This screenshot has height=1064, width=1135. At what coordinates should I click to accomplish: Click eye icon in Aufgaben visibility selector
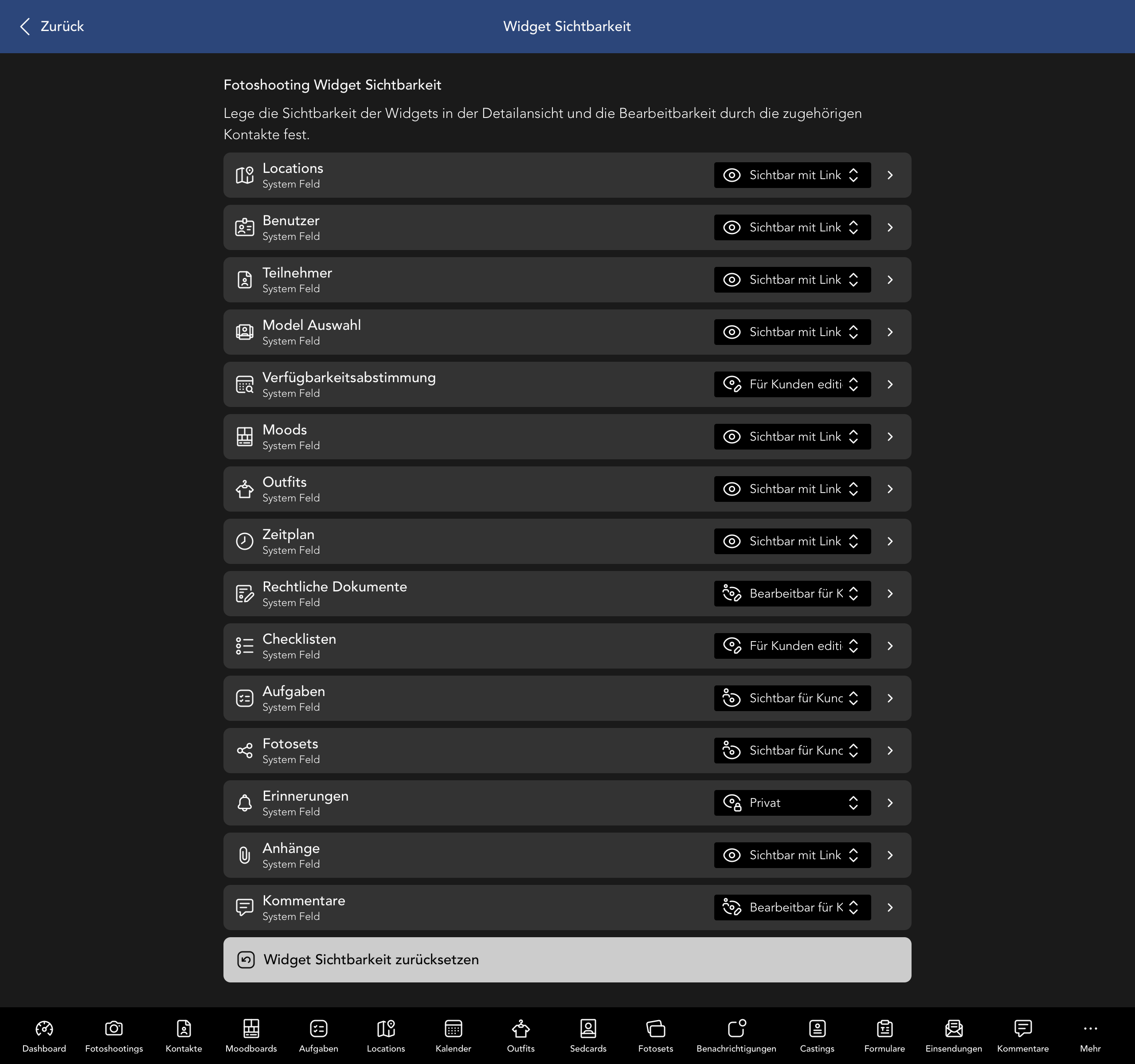click(732, 698)
